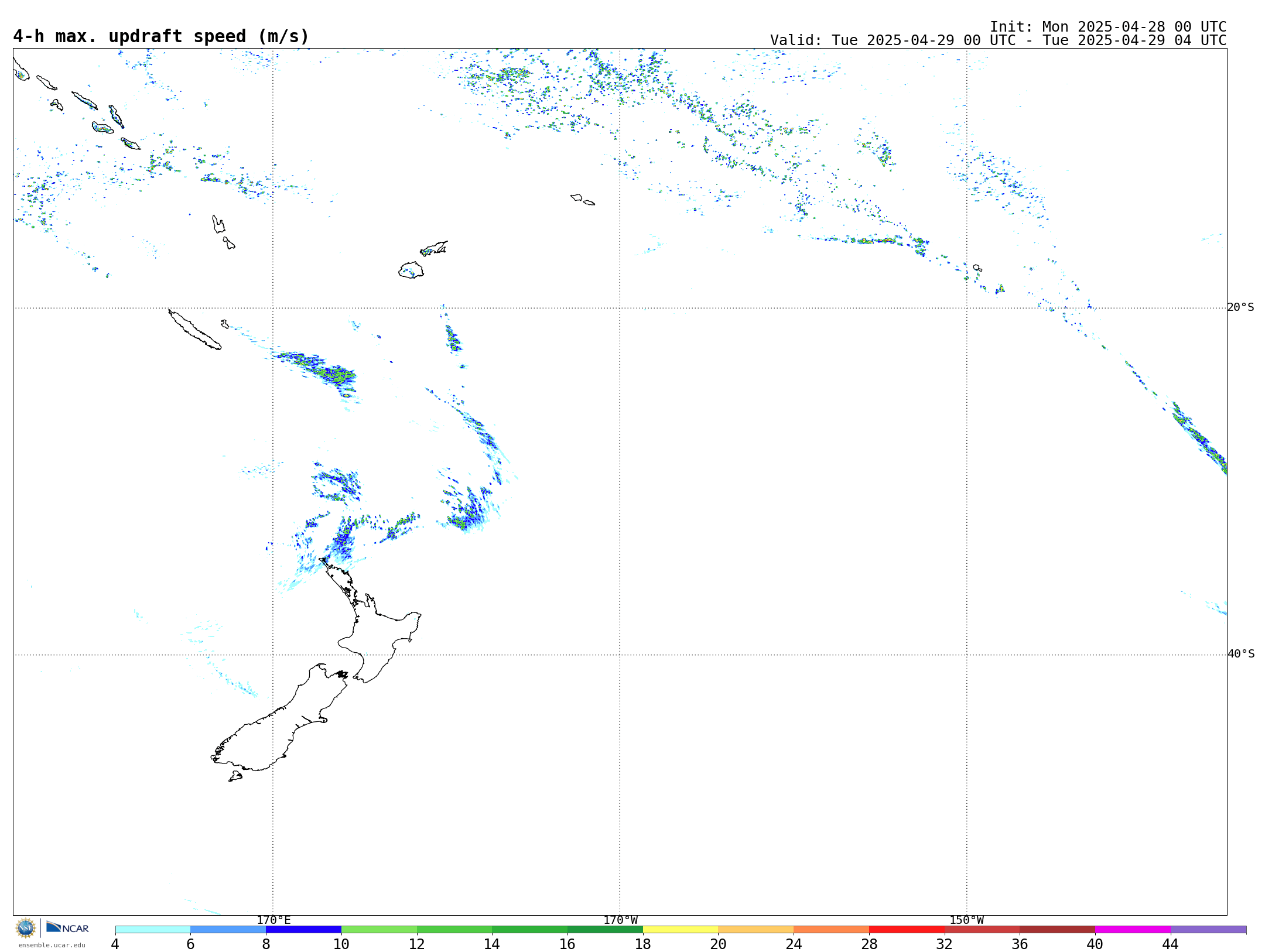Choose the magenta 40–44 m/s swatch

tap(1133, 930)
